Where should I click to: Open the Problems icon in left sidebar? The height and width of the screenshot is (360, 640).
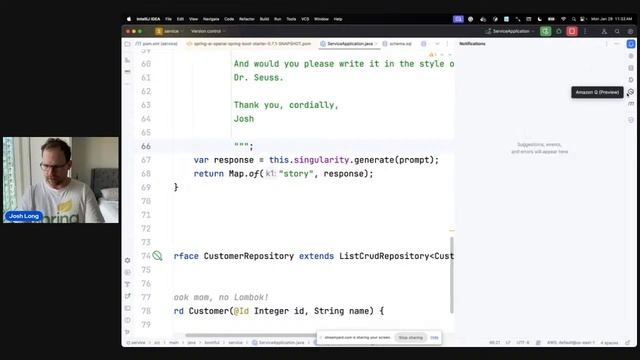128,320
